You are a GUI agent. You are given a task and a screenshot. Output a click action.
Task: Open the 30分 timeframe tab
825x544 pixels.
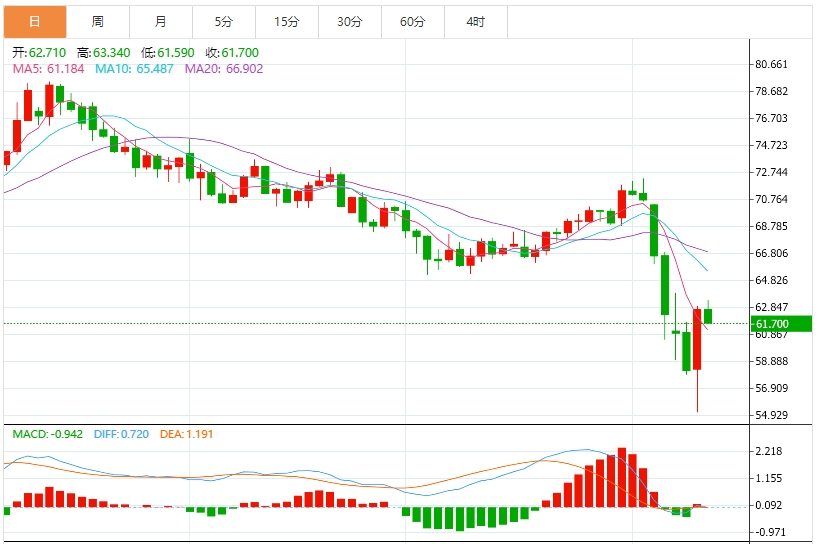[350, 22]
